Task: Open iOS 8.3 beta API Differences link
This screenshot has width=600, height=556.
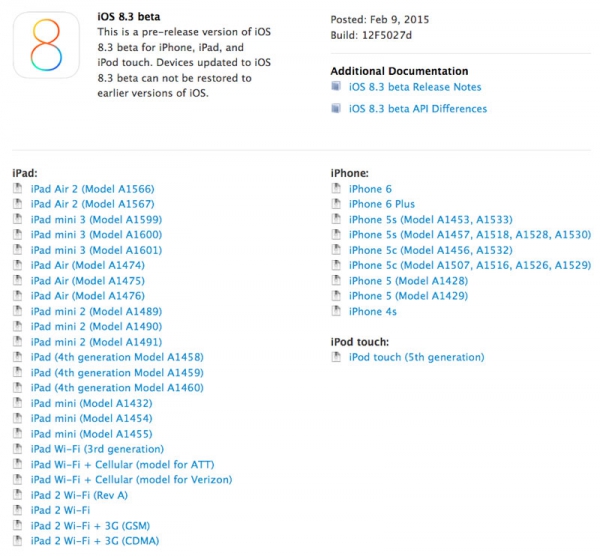Action: coord(418,109)
